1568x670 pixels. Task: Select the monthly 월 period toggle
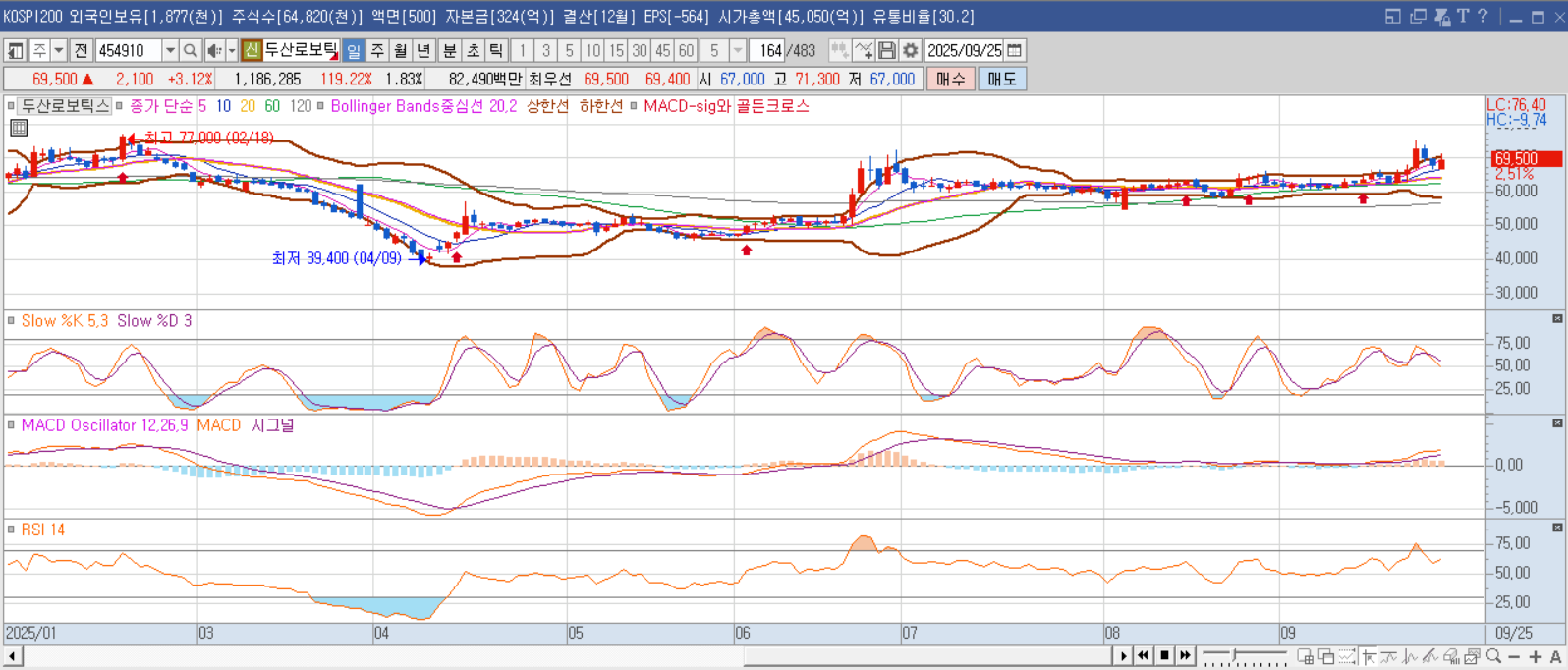[401, 50]
